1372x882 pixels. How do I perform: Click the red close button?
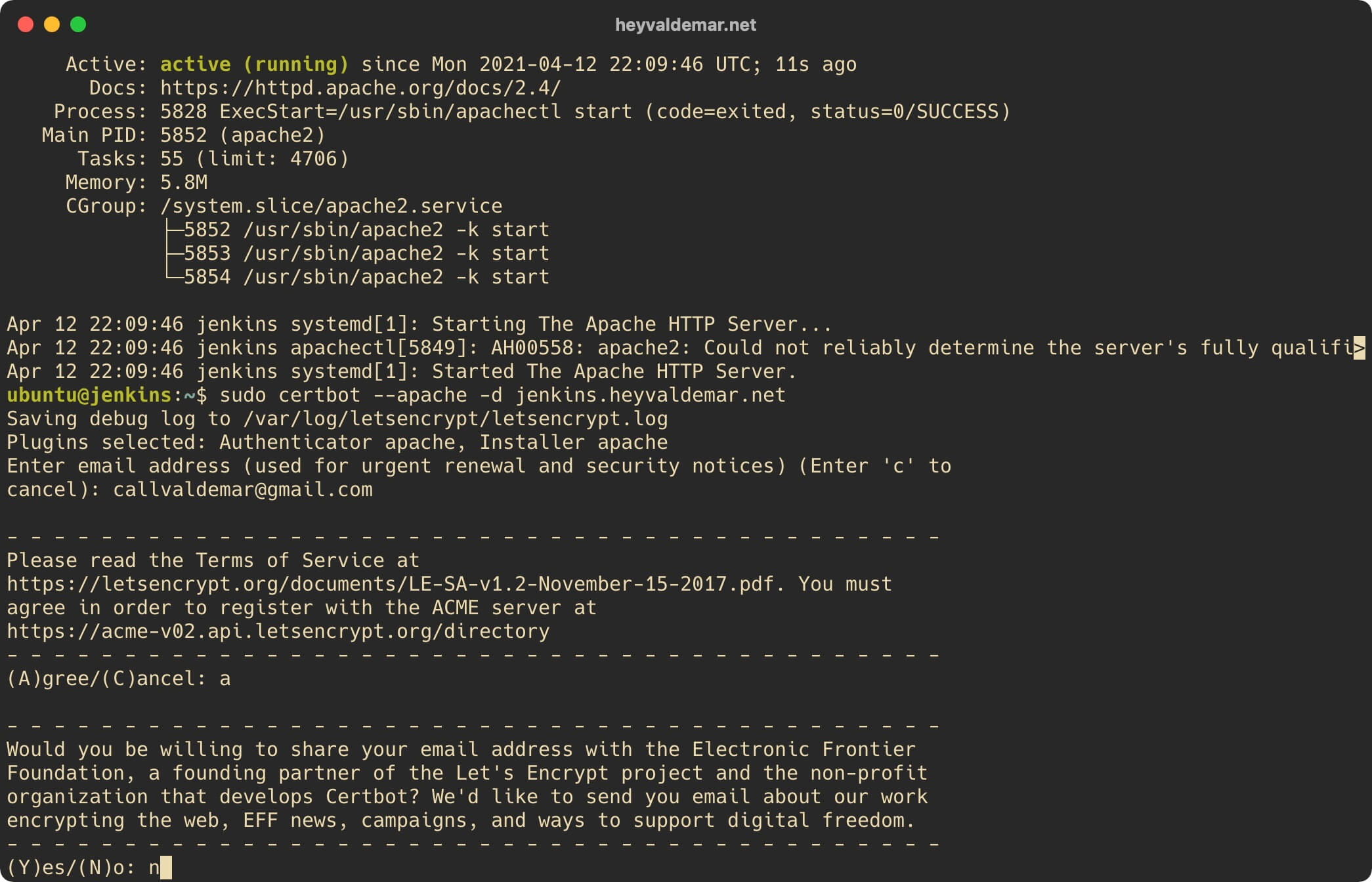[27, 22]
